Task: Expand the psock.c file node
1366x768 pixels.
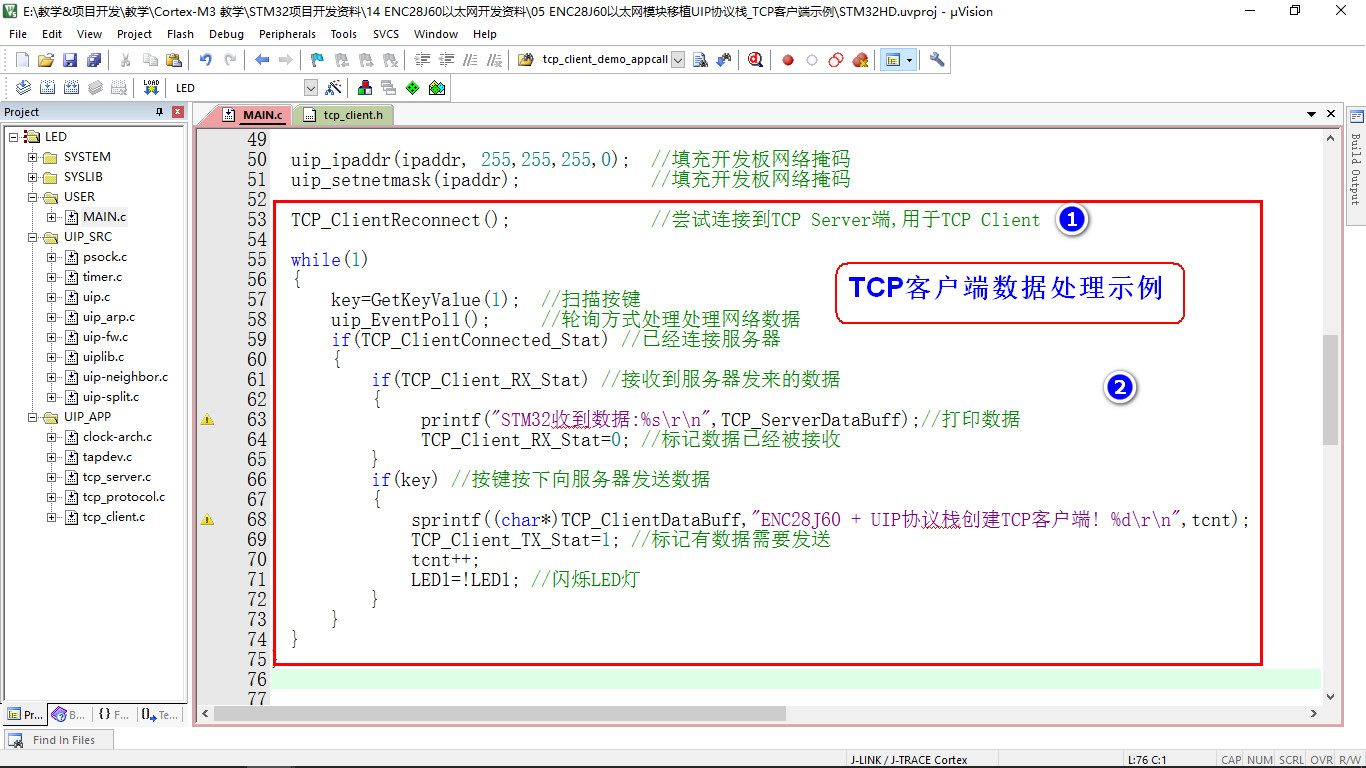Action: [52, 257]
